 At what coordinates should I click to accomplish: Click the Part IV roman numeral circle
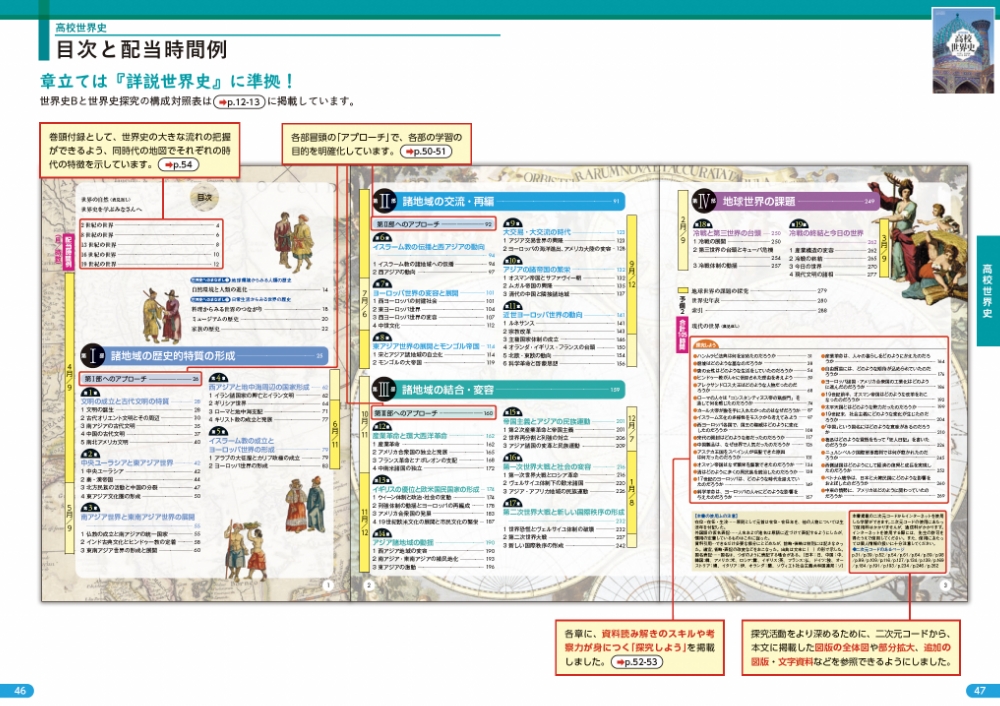(x=704, y=201)
